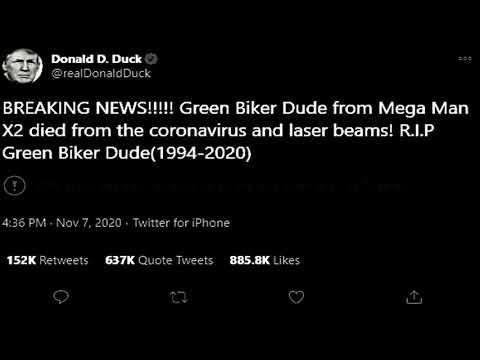Open the Twitter for iPhone source link

[x=181, y=223]
